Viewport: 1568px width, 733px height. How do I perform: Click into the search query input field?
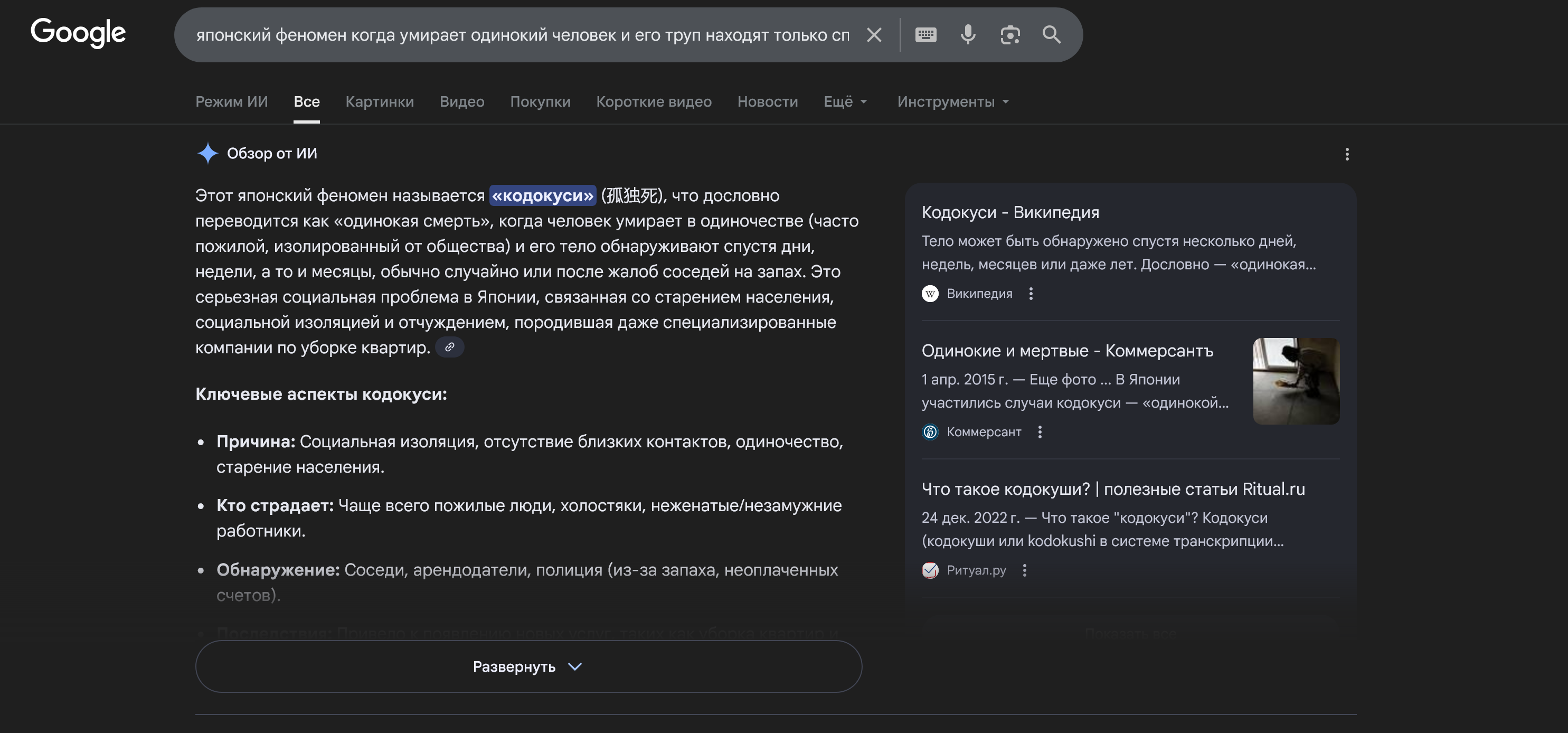tap(522, 35)
